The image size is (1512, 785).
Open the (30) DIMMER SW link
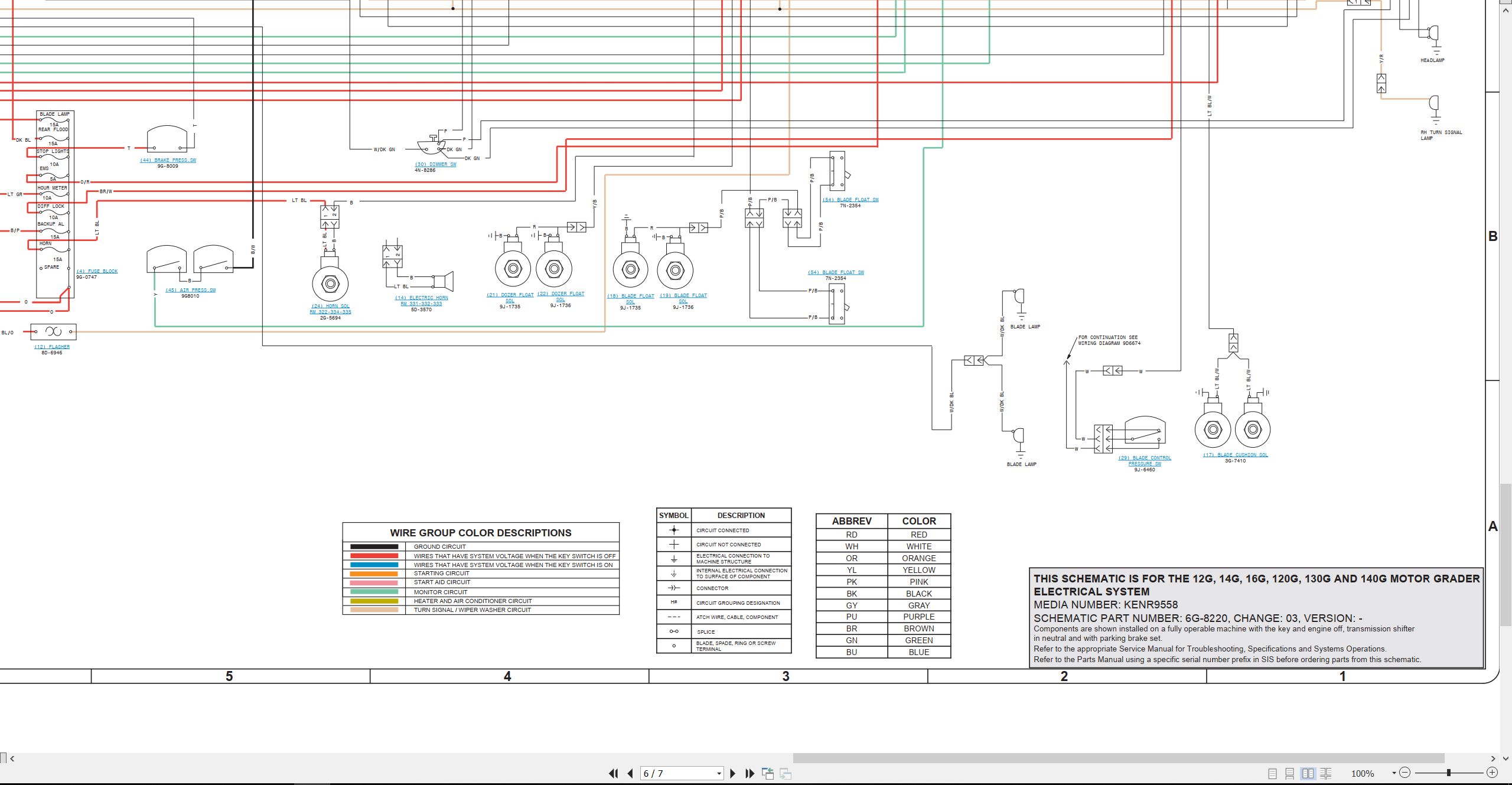pos(435,164)
